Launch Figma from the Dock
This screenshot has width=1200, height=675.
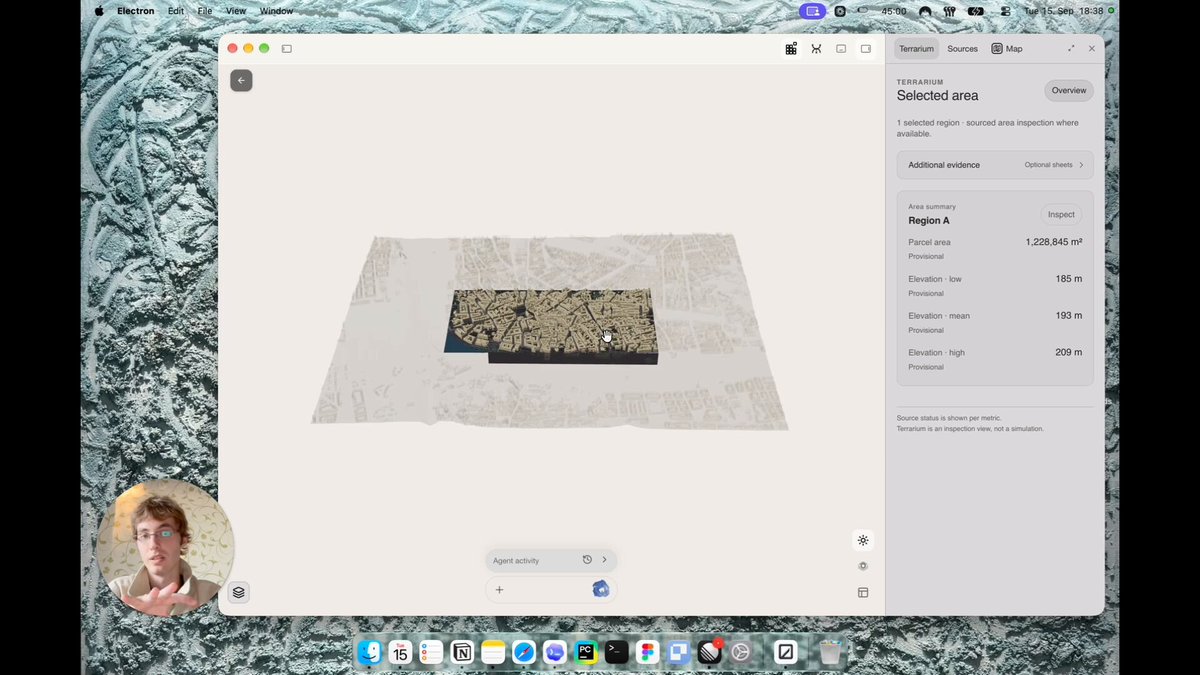[x=648, y=652]
